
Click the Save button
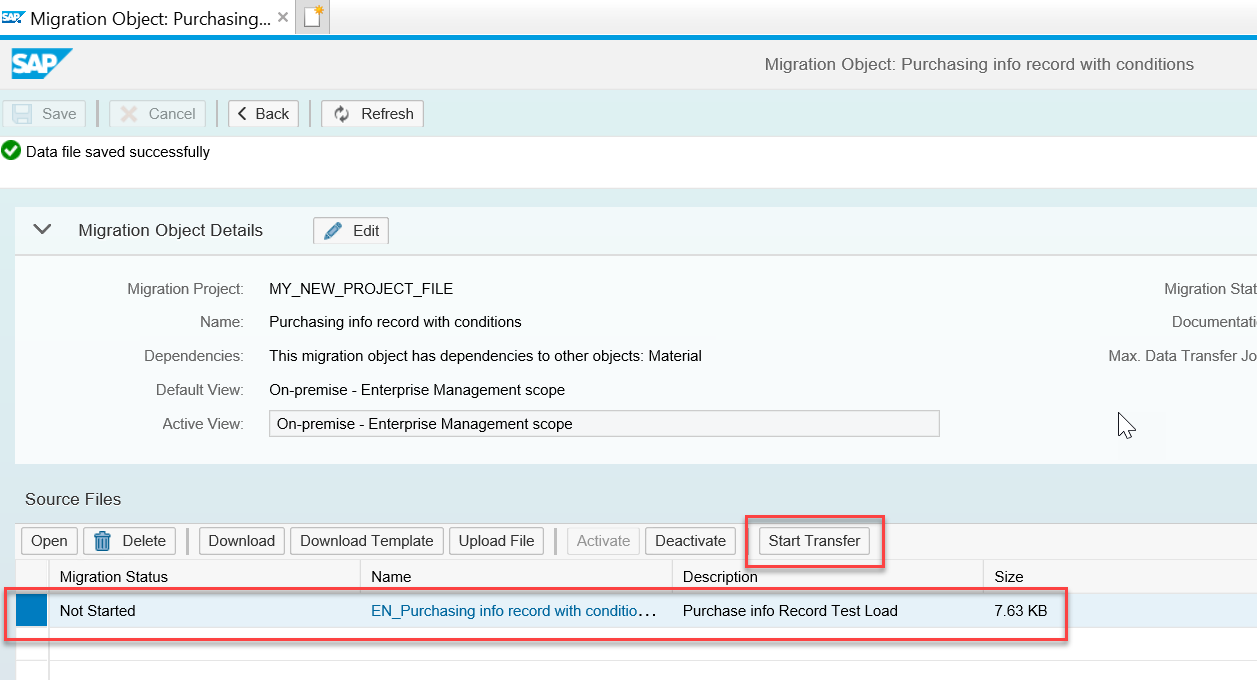45,114
